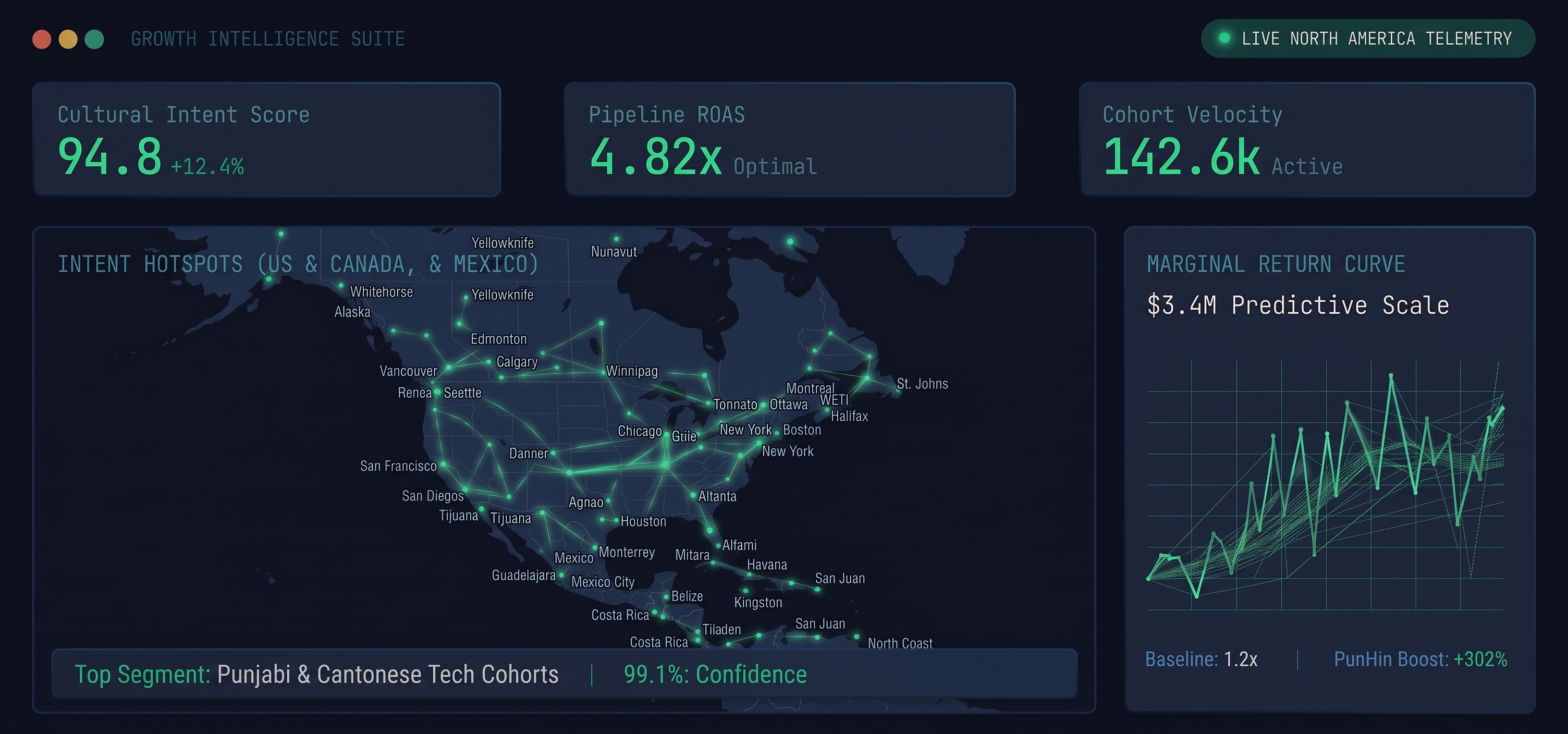
Task: Click the yellow window dot
Action: point(68,39)
